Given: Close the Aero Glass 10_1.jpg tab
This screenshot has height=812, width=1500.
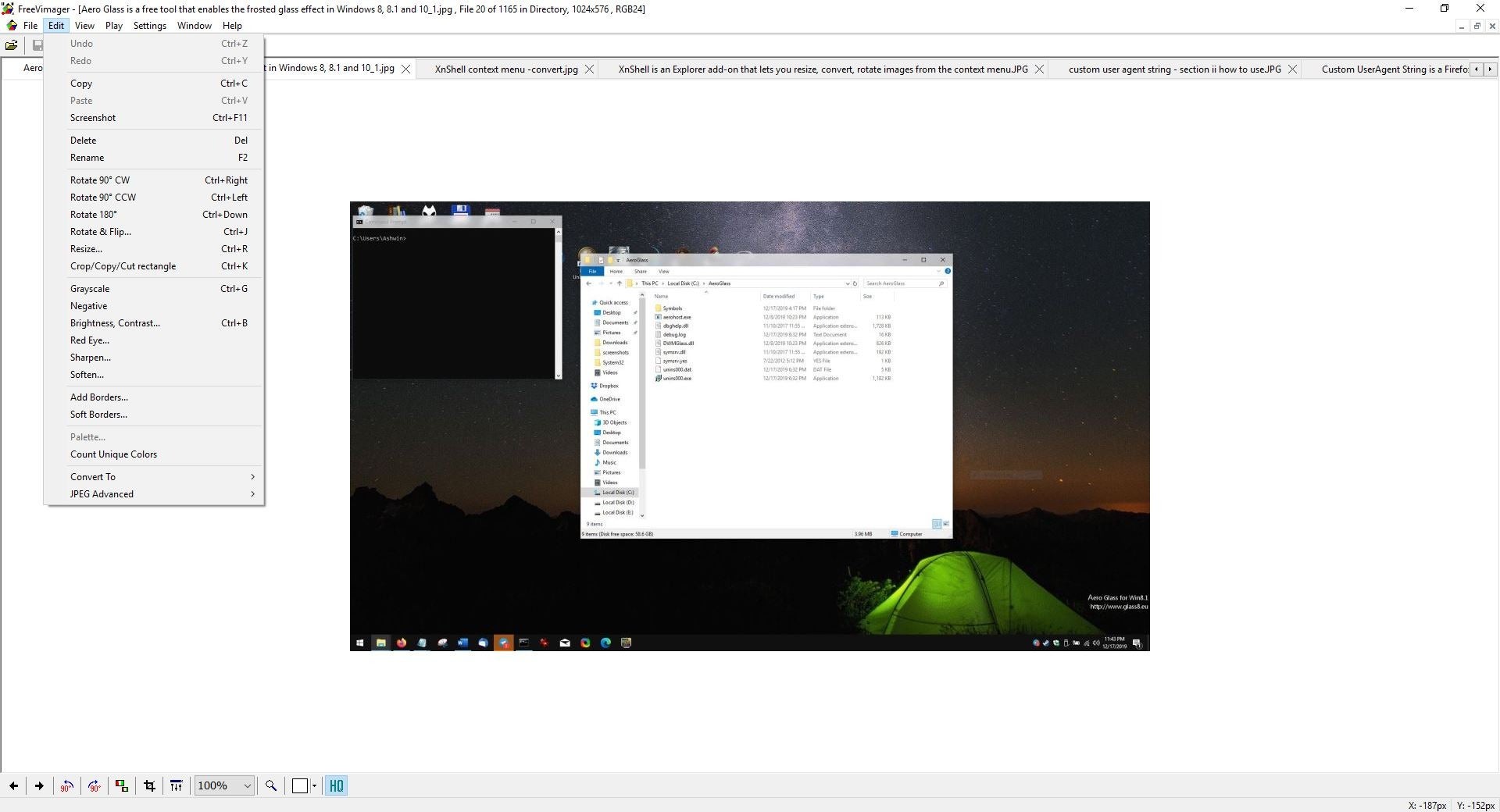Looking at the screenshot, I should (406, 69).
